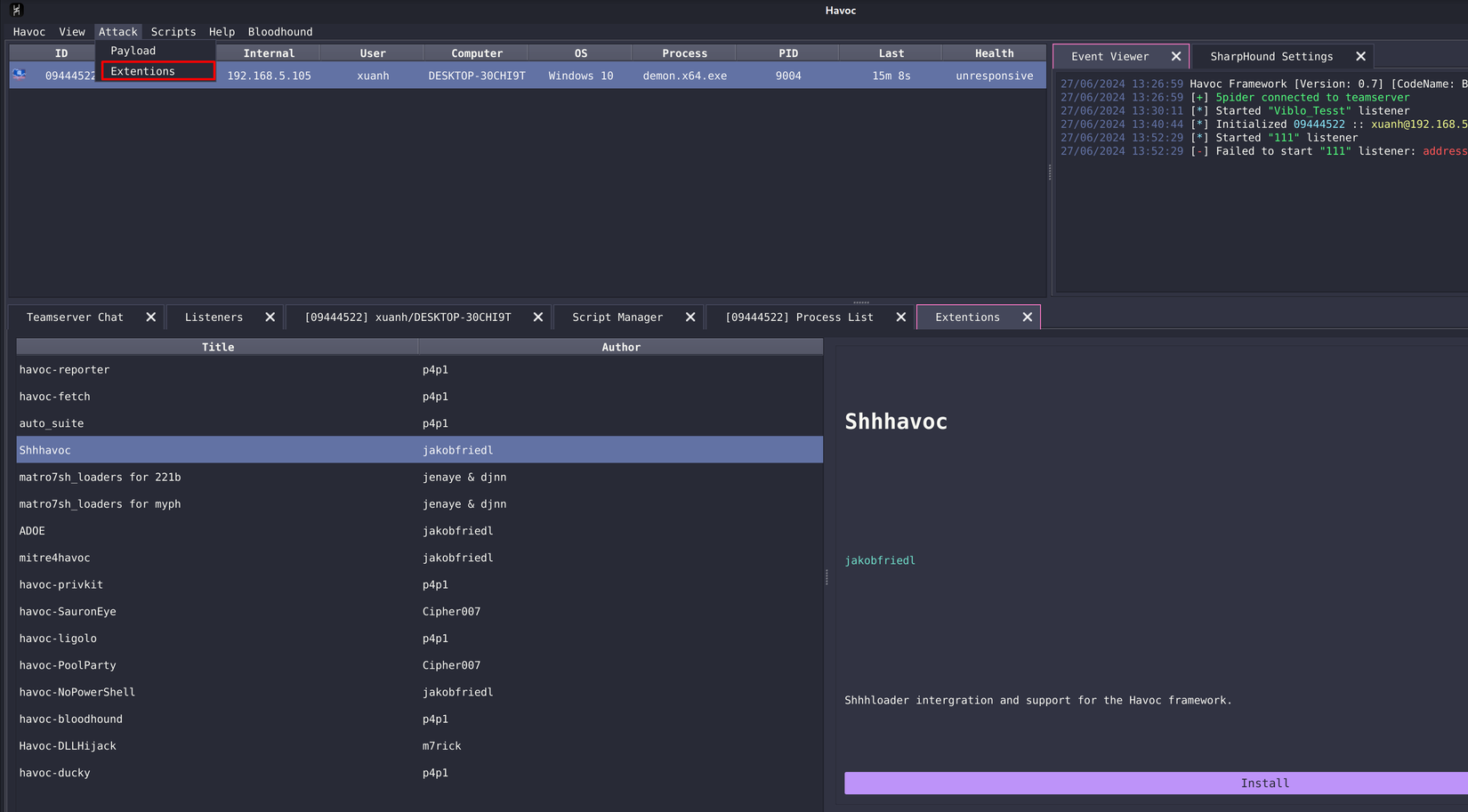Click the Havoc app icon in title bar
The image size is (1468, 812).
(x=16, y=10)
